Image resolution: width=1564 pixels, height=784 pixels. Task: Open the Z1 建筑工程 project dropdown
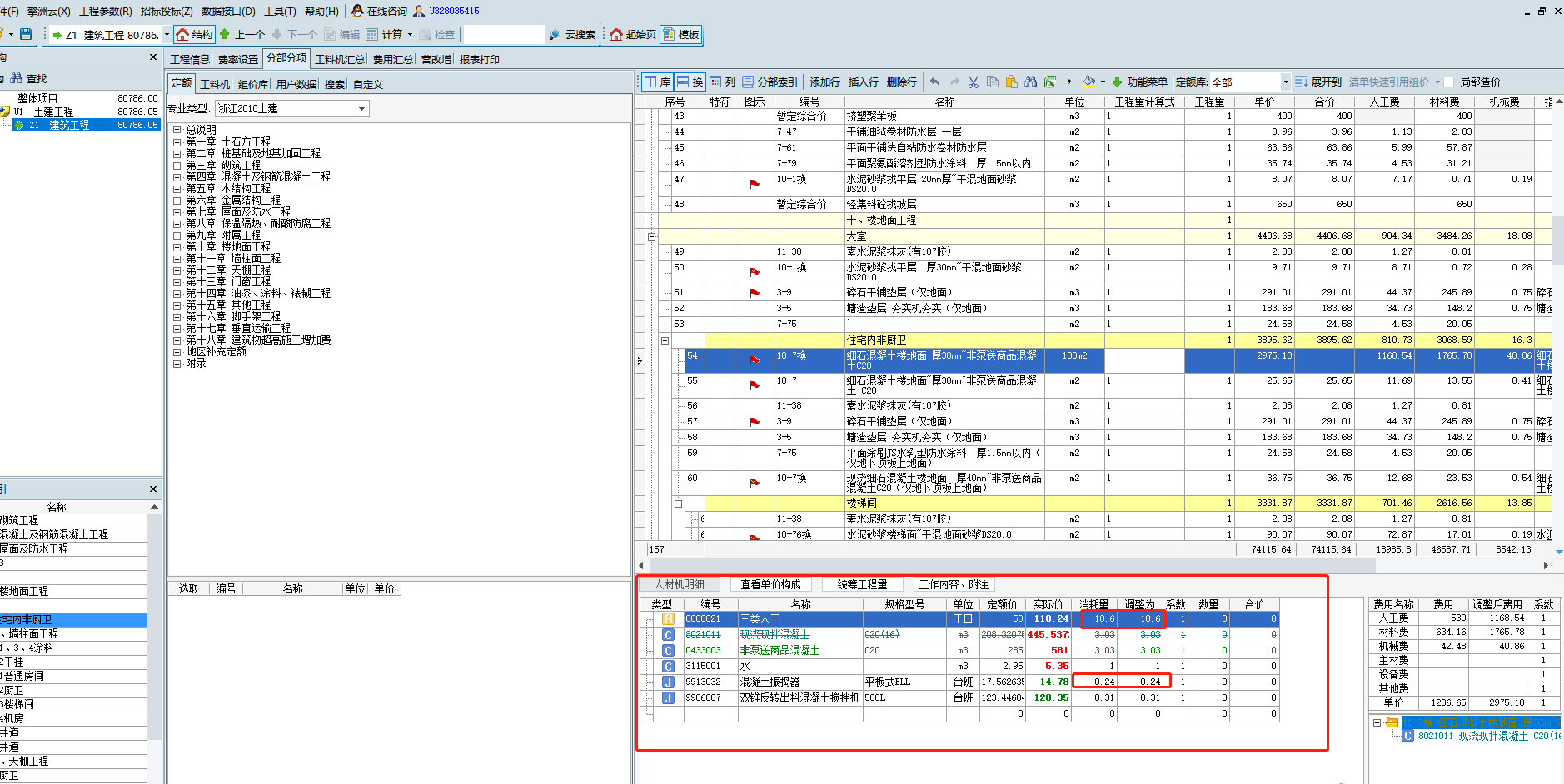pyautogui.click(x=167, y=35)
